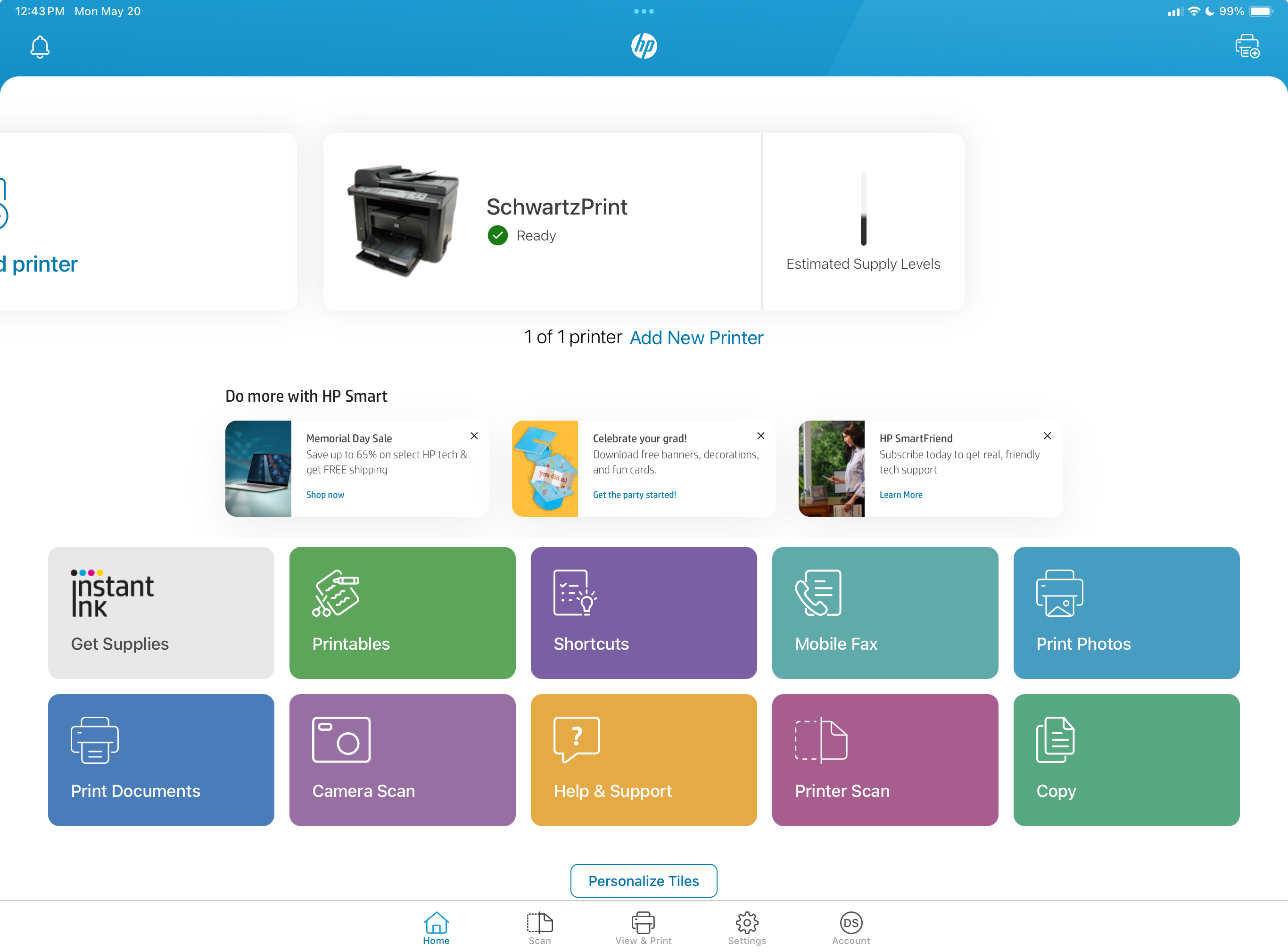
Task: Open the Settings tab
Action: 746,927
